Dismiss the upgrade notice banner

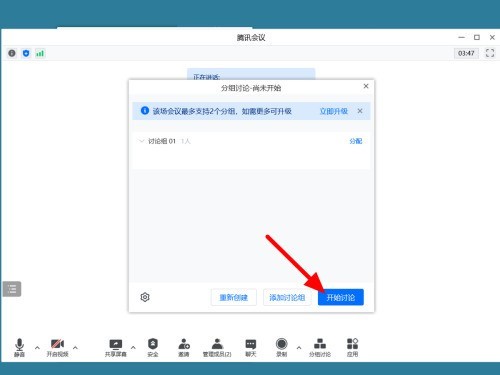(x=360, y=111)
